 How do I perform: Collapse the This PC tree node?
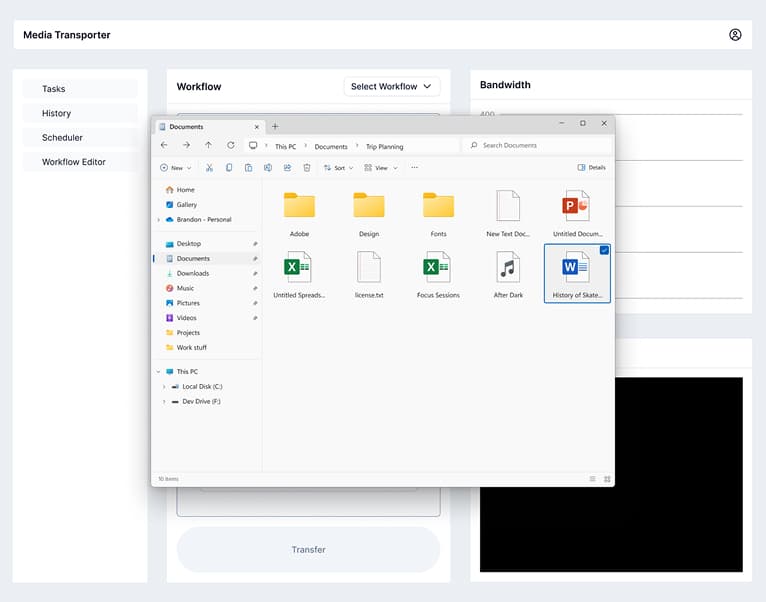click(x=158, y=372)
